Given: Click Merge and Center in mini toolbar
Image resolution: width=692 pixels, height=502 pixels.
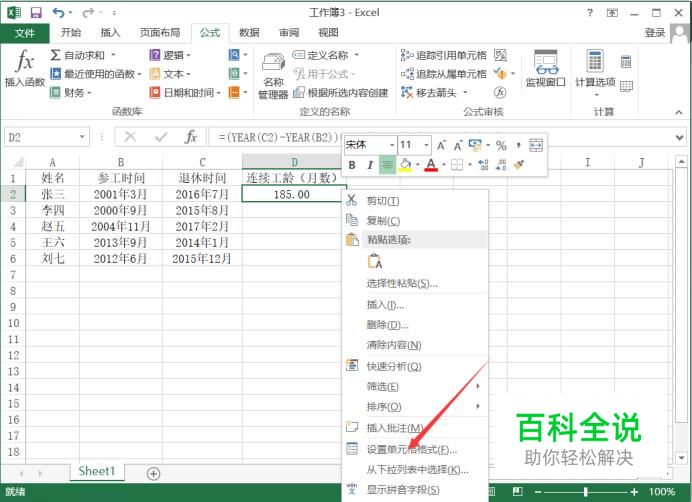Looking at the screenshot, I should tap(536, 145).
